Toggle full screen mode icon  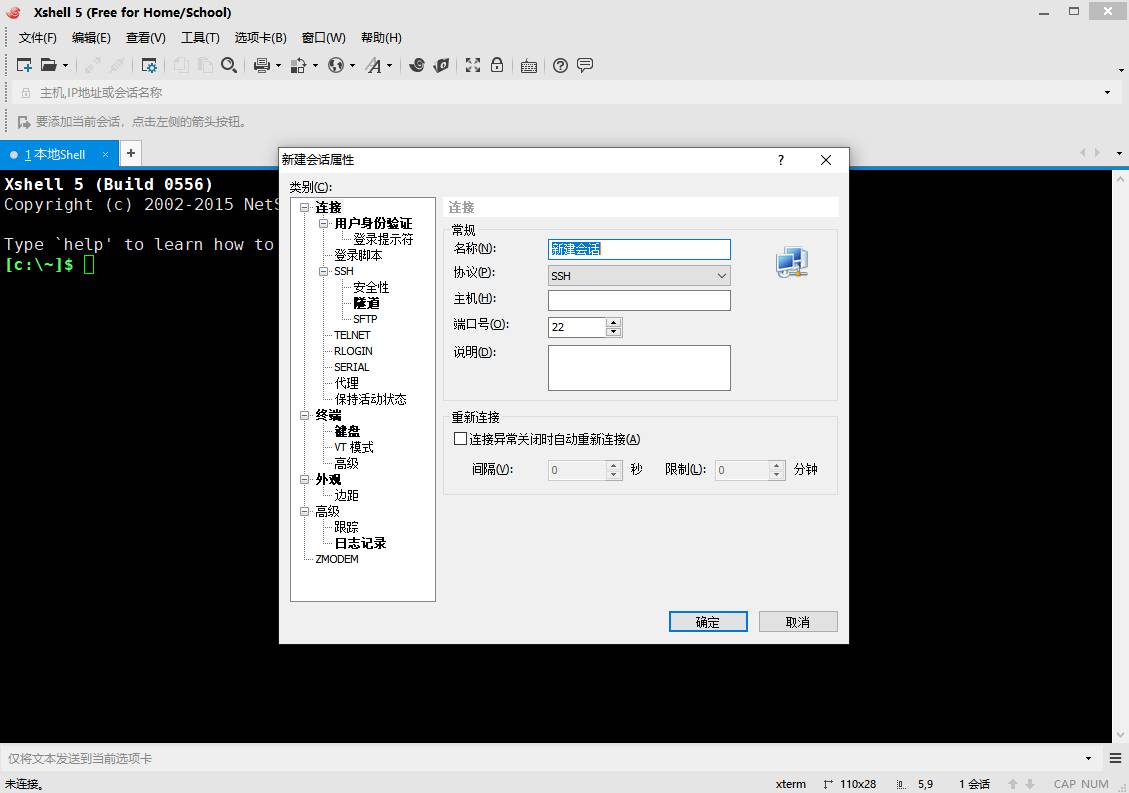click(x=472, y=66)
